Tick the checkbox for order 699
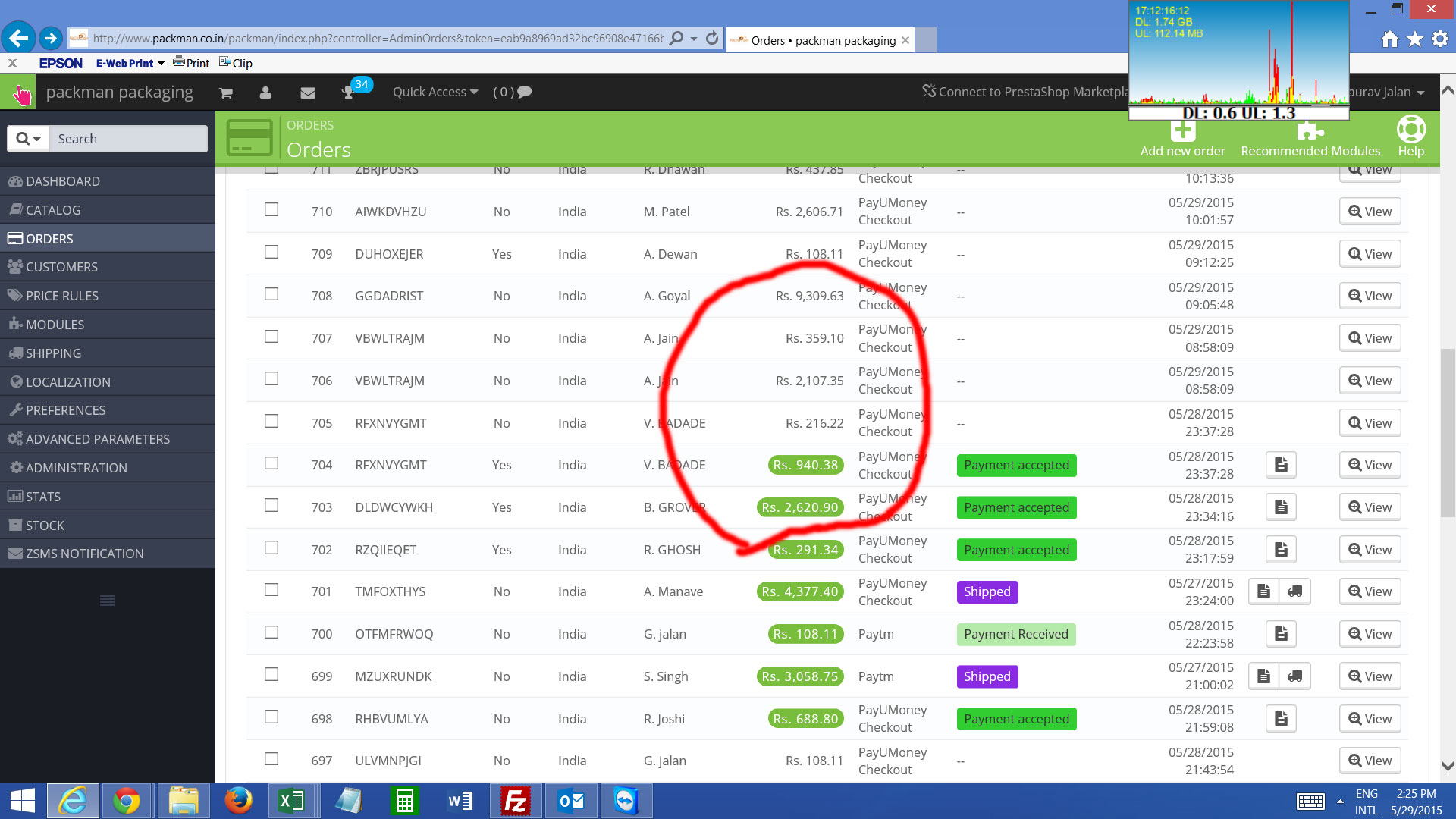Image resolution: width=1456 pixels, height=819 pixels. click(x=271, y=675)
